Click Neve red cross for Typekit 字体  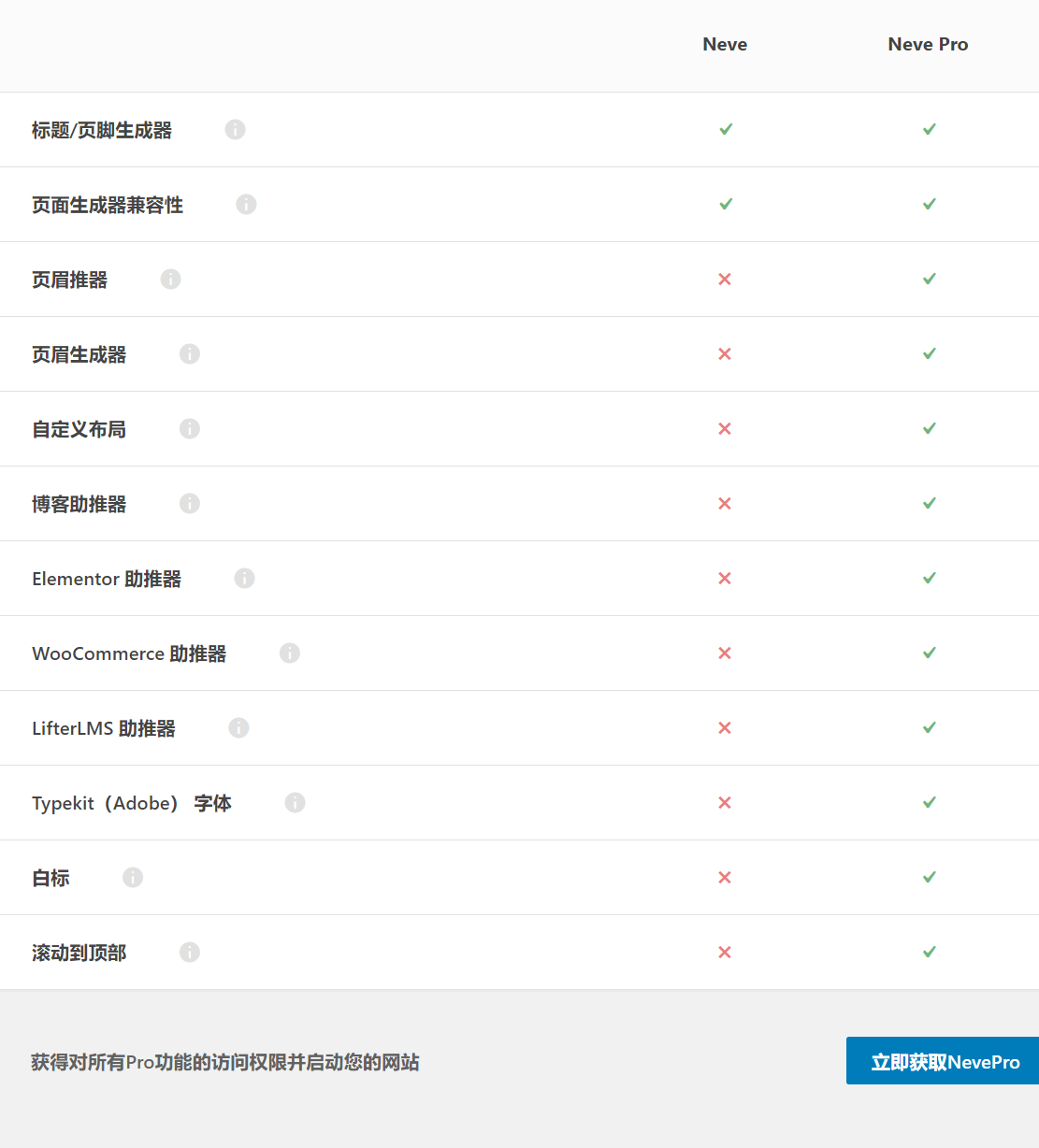tap(725, 802)
